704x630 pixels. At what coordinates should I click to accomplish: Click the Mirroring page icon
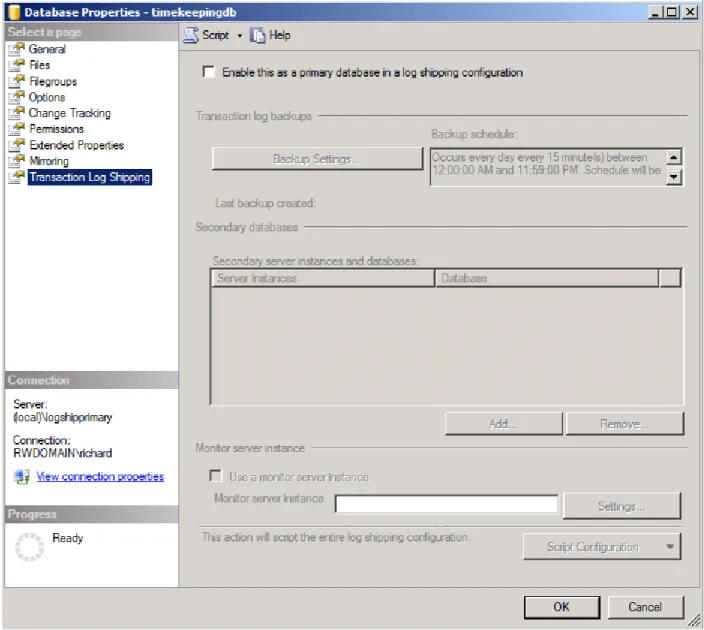pos(17,161)
